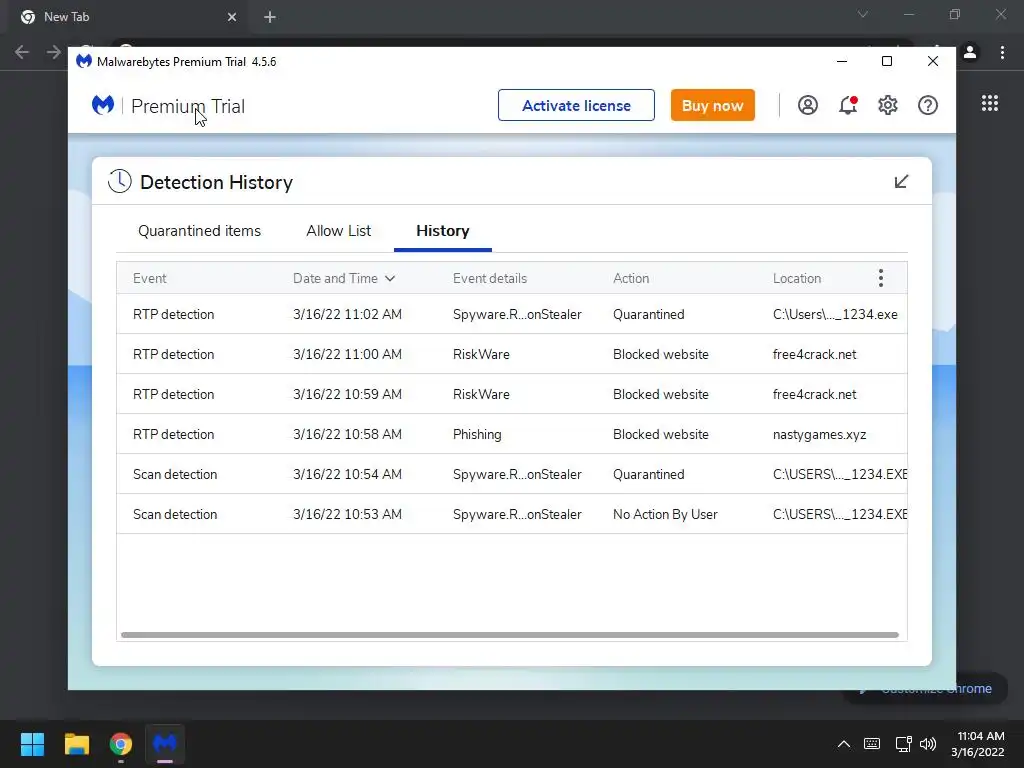This screenshot has height=768, width=1024.
Task: Click the Activate license button
Action: coord(576,105)
